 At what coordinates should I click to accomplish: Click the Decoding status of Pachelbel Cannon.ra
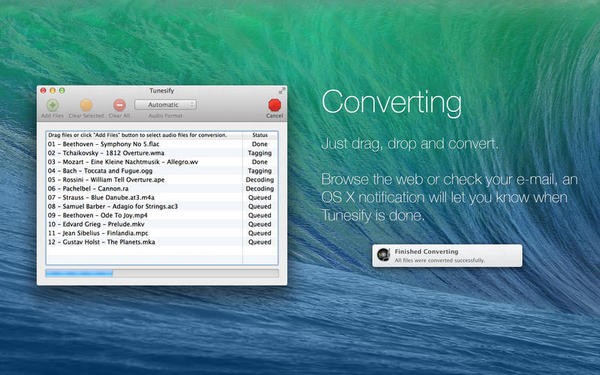[260, 189]
